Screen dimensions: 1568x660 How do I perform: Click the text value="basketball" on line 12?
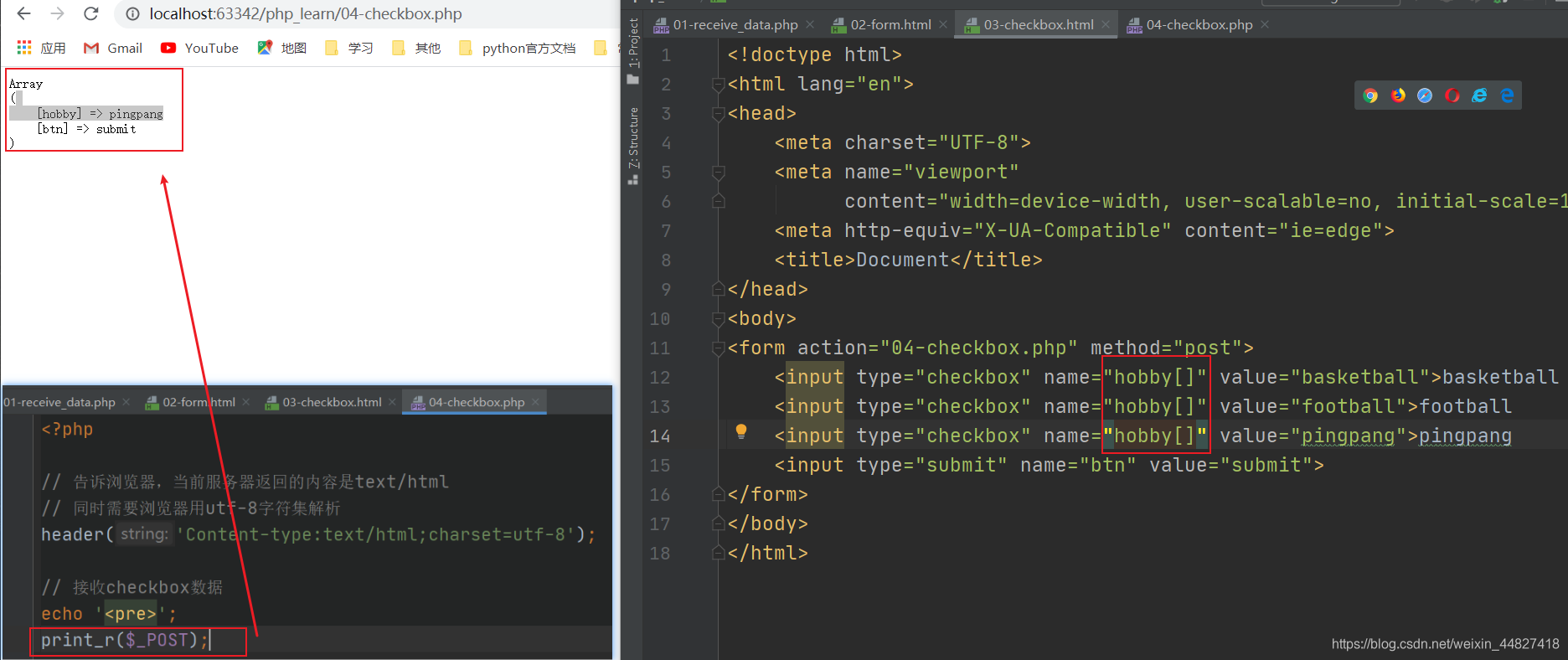tap(1325, 378)
